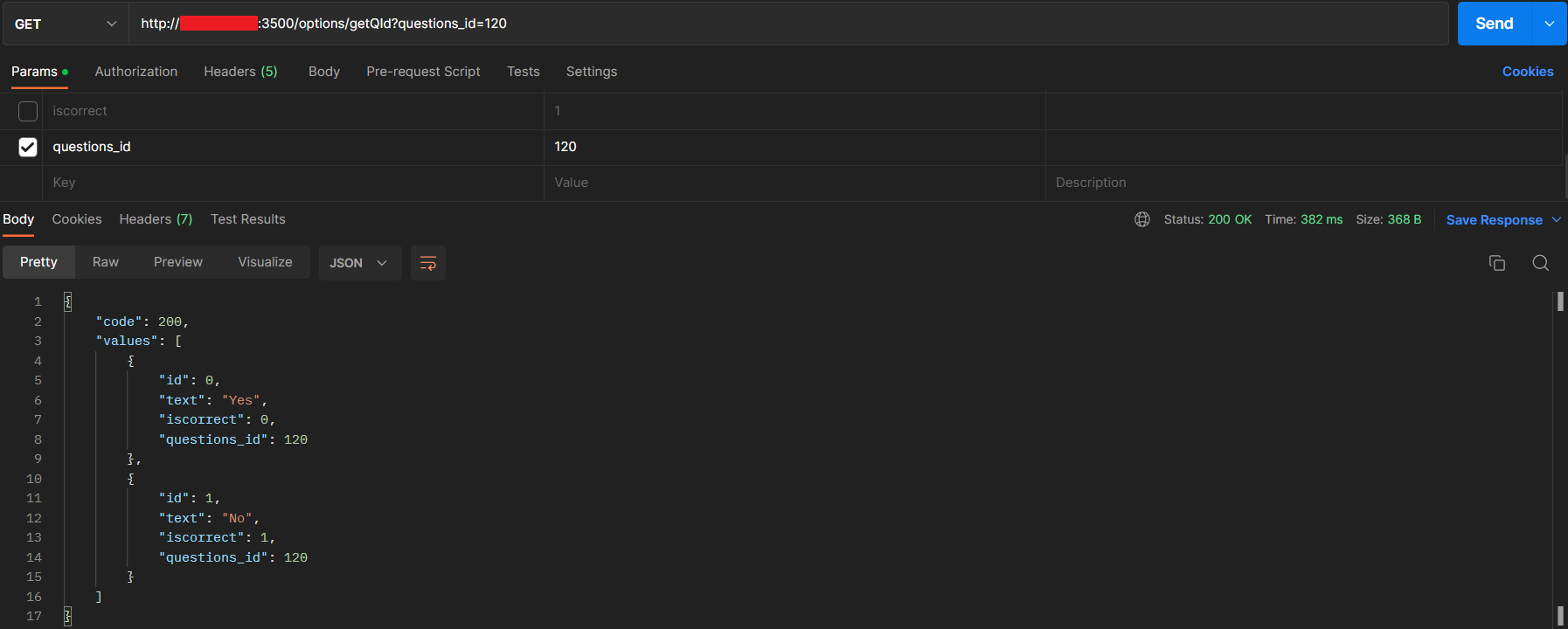Viewport: 1568px width, 629px height.
Task: Click the Status 200 OK text
Action: tap(1207, 219)
